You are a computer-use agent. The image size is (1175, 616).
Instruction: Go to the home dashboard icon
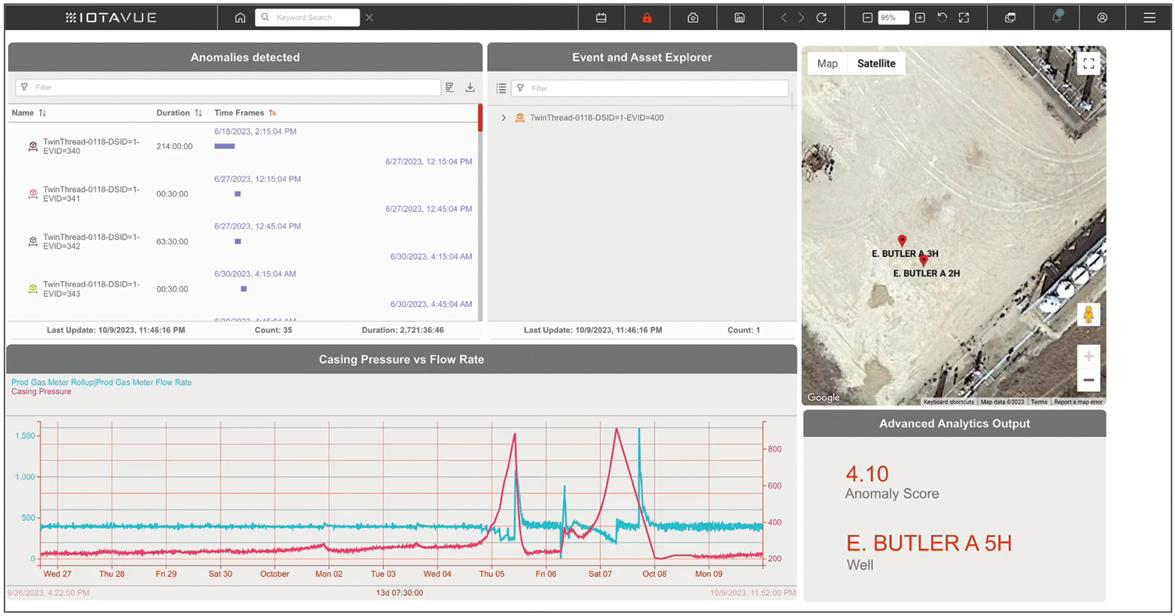click(x=240, y=18)
